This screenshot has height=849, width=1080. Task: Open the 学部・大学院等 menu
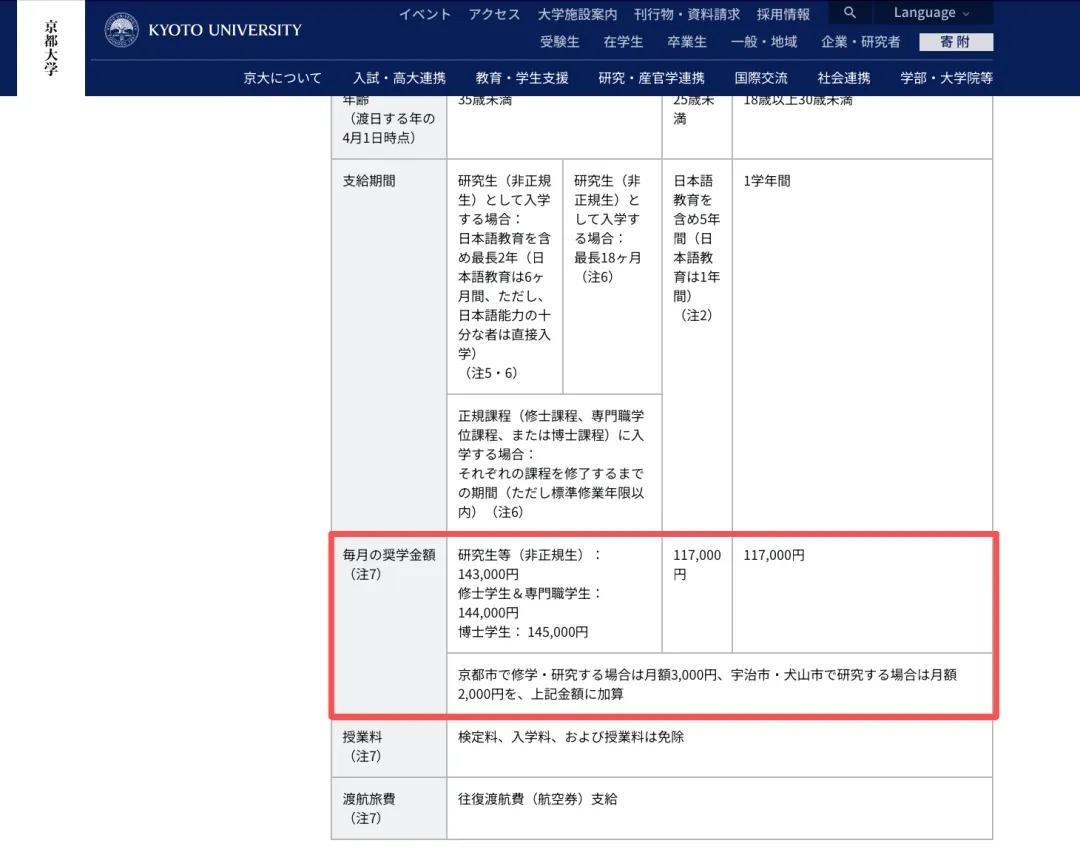tap(946, 78)
